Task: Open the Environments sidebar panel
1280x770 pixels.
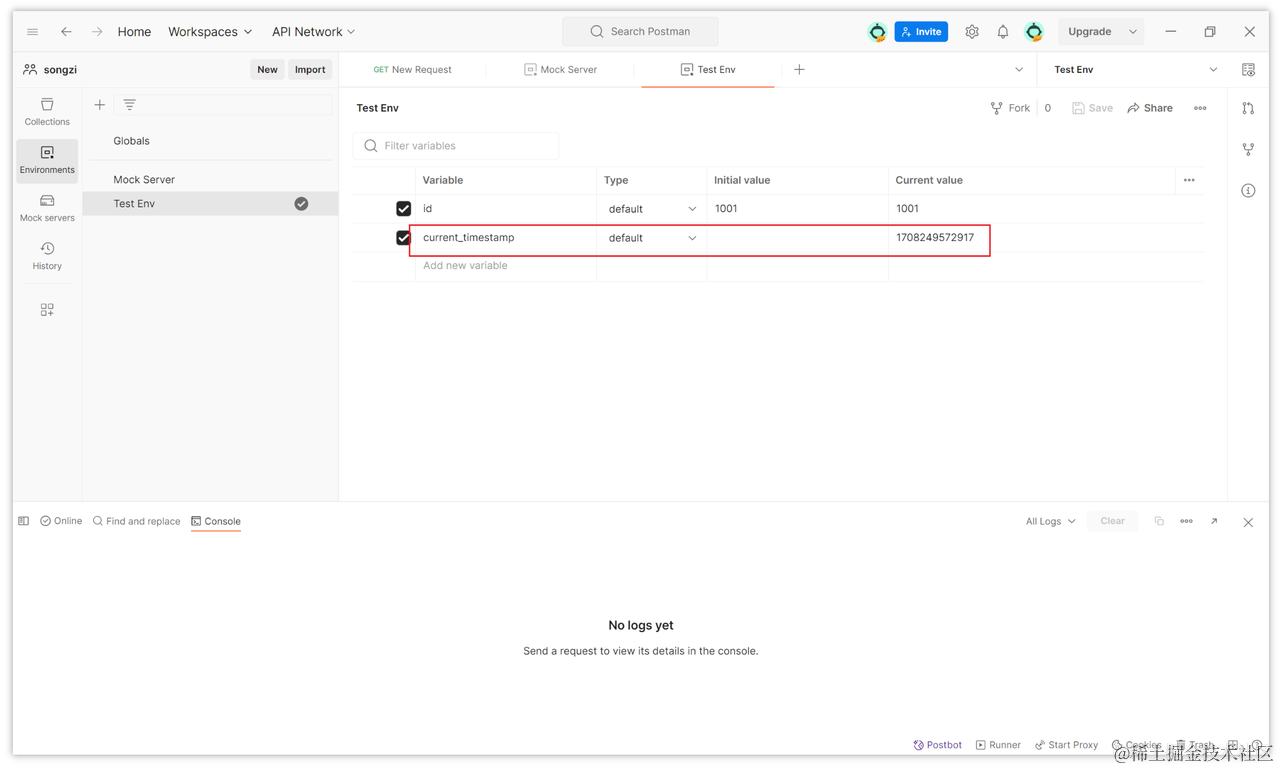Action: click(x=47, y=160)
